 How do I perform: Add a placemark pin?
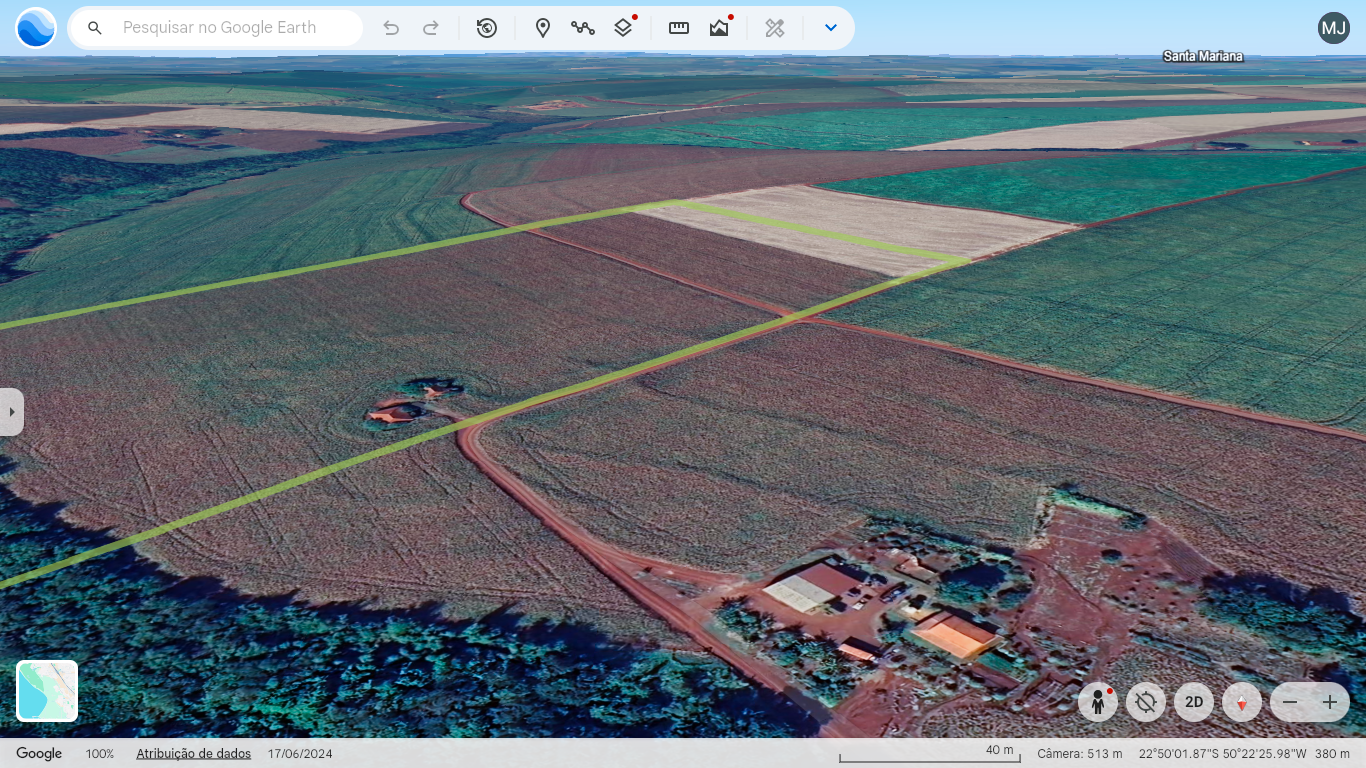(543, 28)
